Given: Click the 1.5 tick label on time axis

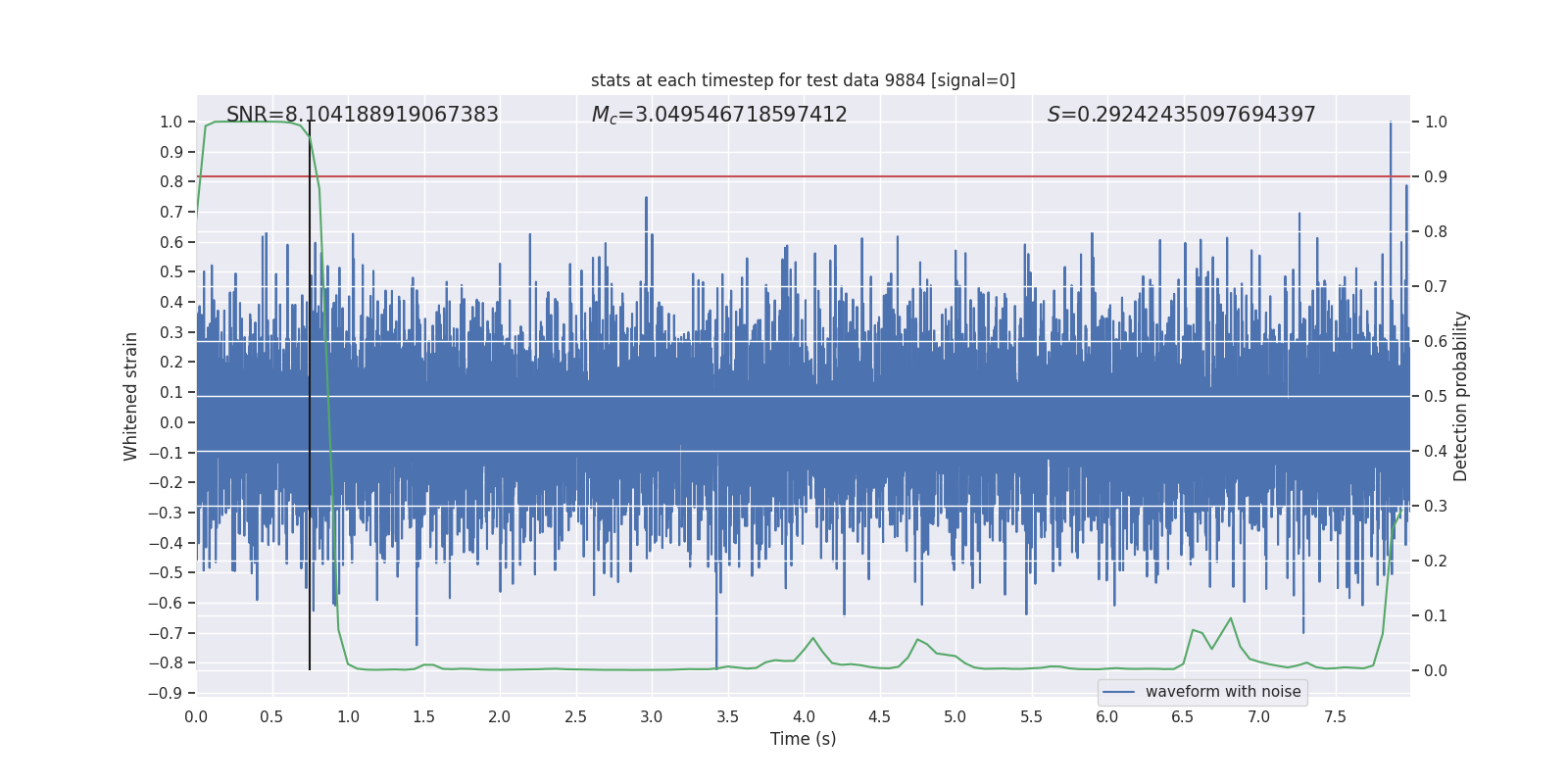Looking at the screenshot, I should pos(423,717).
